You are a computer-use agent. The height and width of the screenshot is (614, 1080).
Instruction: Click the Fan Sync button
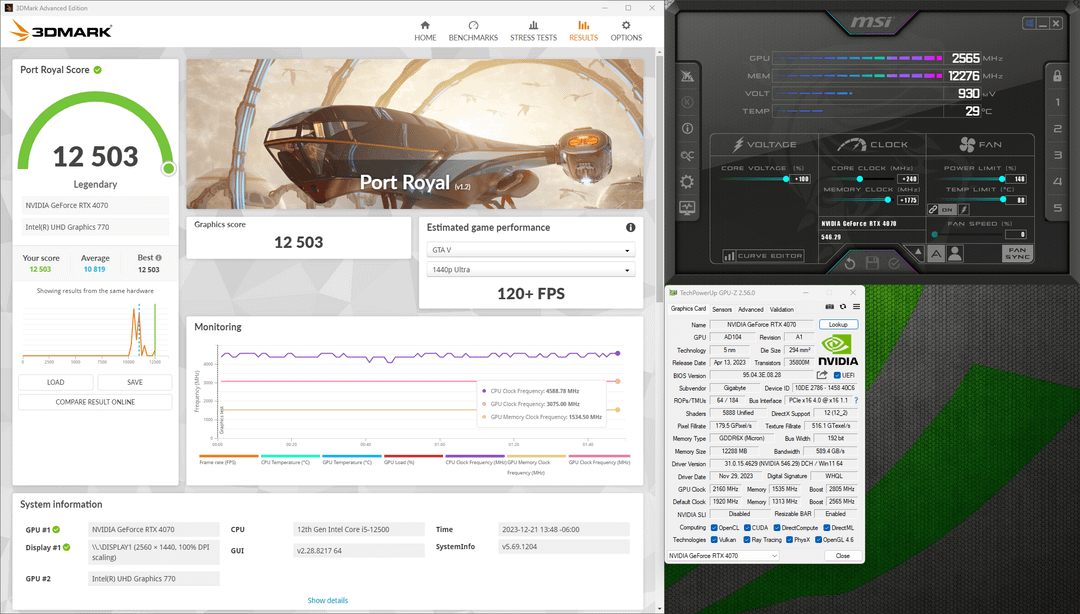1017,254
